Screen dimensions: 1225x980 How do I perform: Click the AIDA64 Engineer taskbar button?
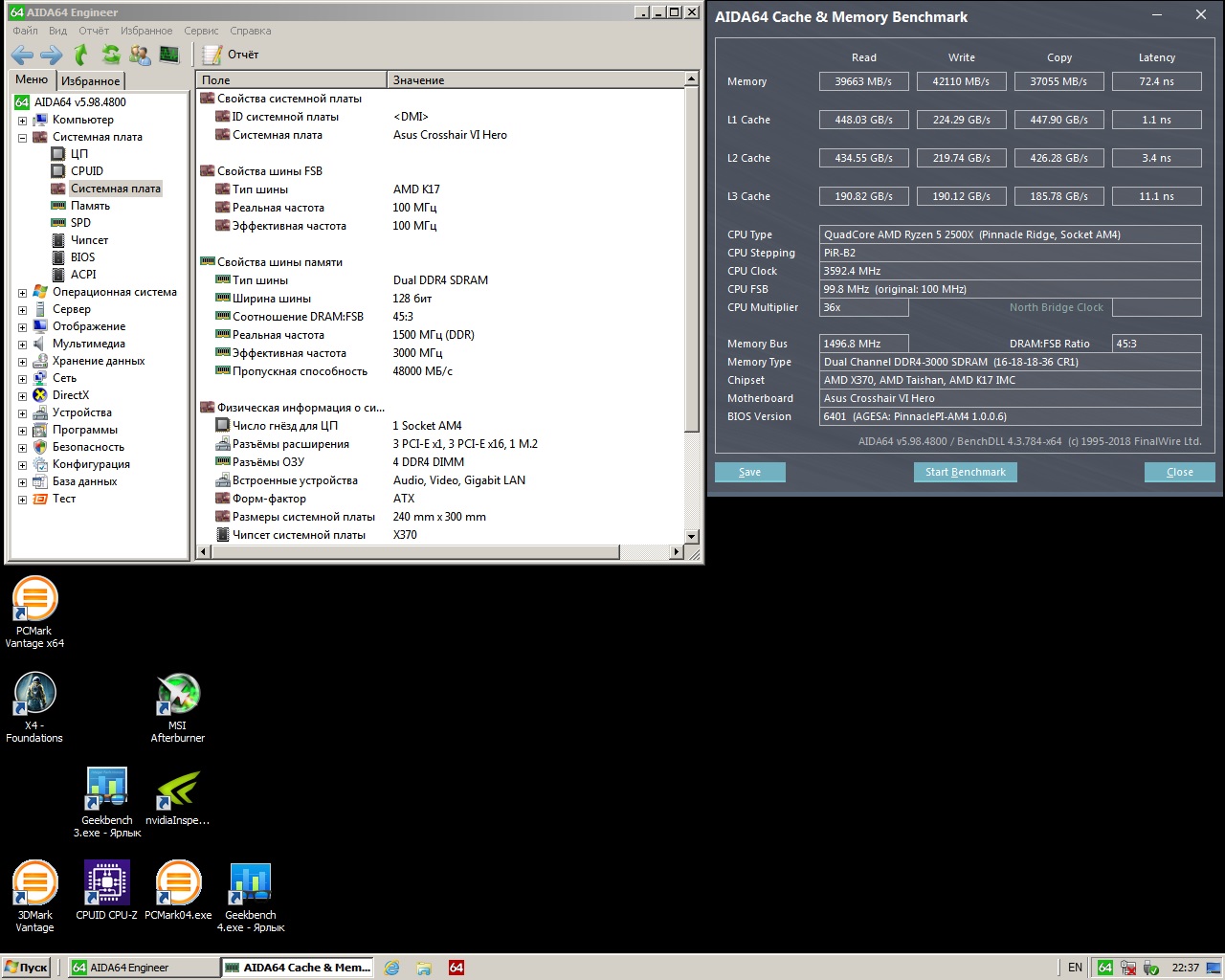pos(145,968)
